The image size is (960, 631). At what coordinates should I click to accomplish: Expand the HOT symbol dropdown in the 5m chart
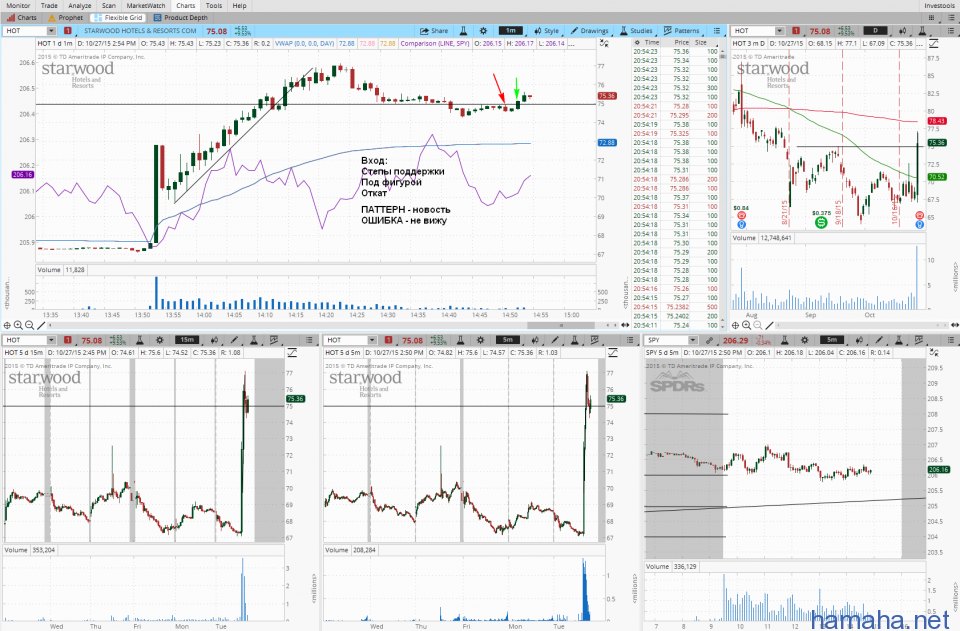(372, 340)
